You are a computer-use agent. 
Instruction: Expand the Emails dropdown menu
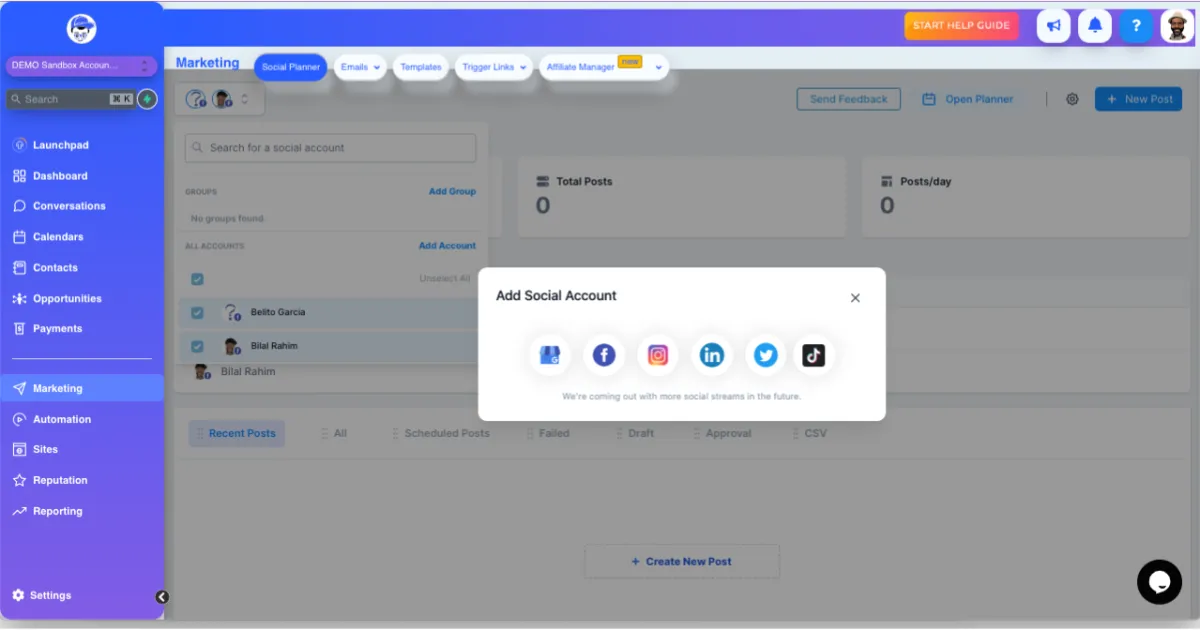click(360, 67)
